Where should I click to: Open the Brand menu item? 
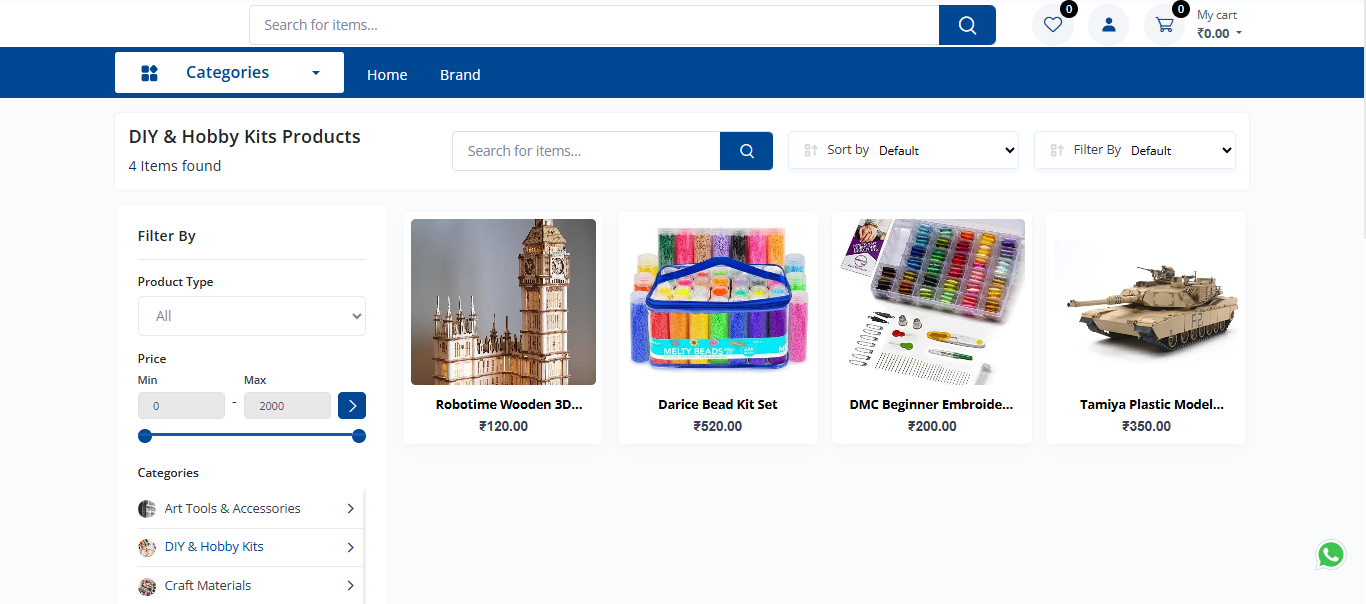point(460,75)
